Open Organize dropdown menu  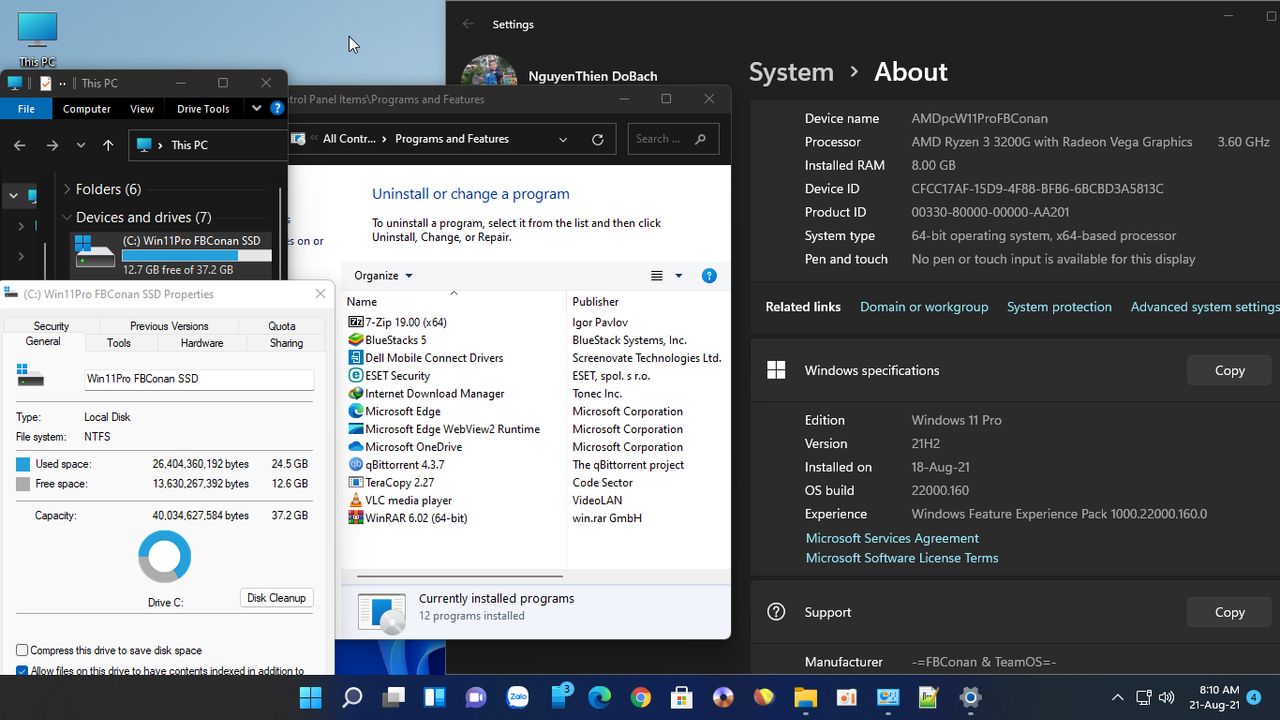click(x=383, y=276)
